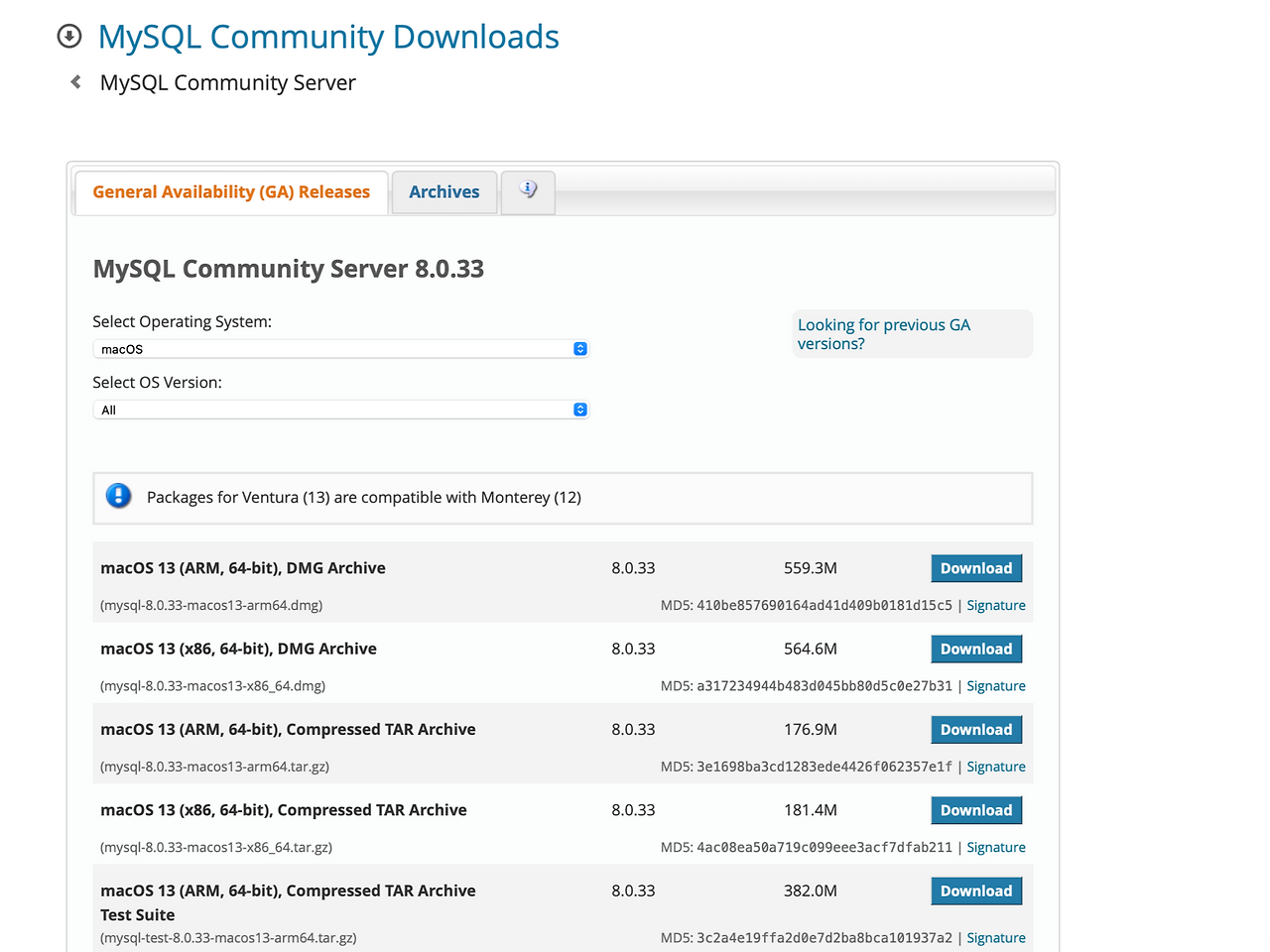The width and height of the screenshot is (1270, 952).
Task: Click macOS 13 (x86, 64-bit), DMG Archive title
Action: 238,649
